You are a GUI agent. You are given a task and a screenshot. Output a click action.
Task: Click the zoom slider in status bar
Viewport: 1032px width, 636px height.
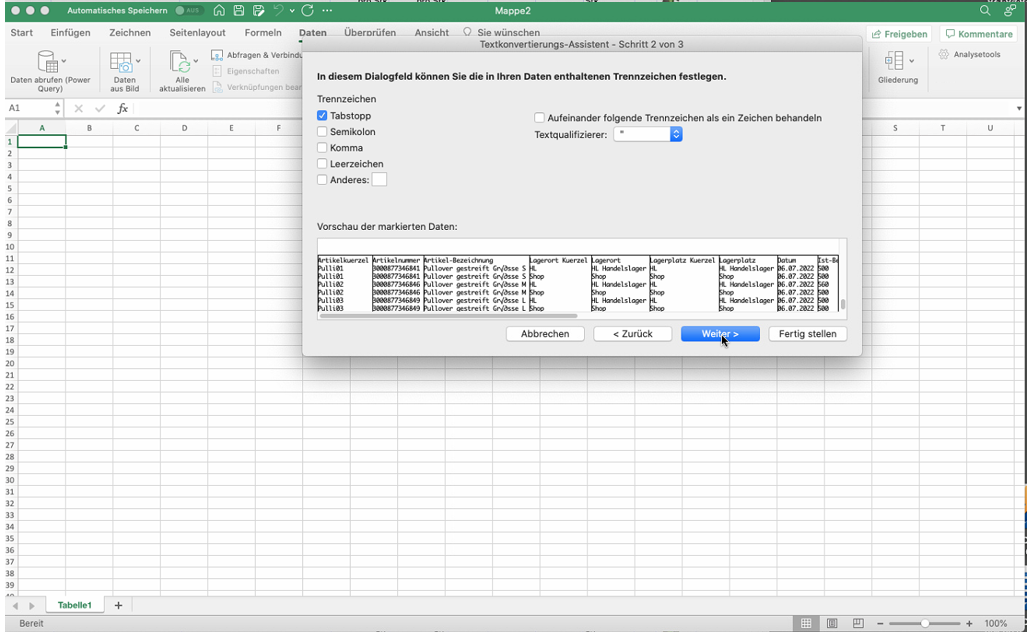926,623
